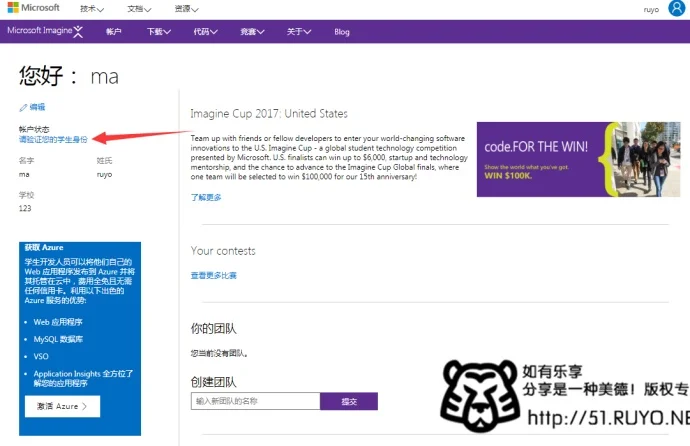The height and width of the screenshot is (446, 690).
Task: Click the 激活 Azure button
Action: tap(62, 406)
